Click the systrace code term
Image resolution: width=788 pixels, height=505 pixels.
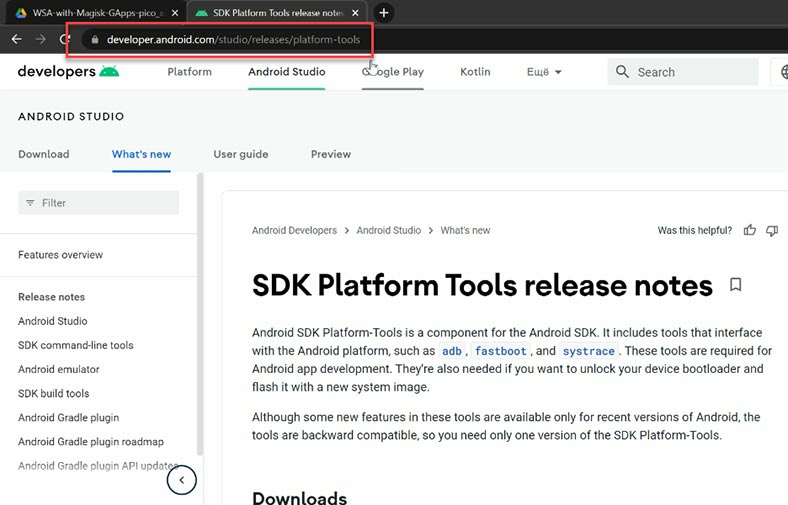(588, 351)
